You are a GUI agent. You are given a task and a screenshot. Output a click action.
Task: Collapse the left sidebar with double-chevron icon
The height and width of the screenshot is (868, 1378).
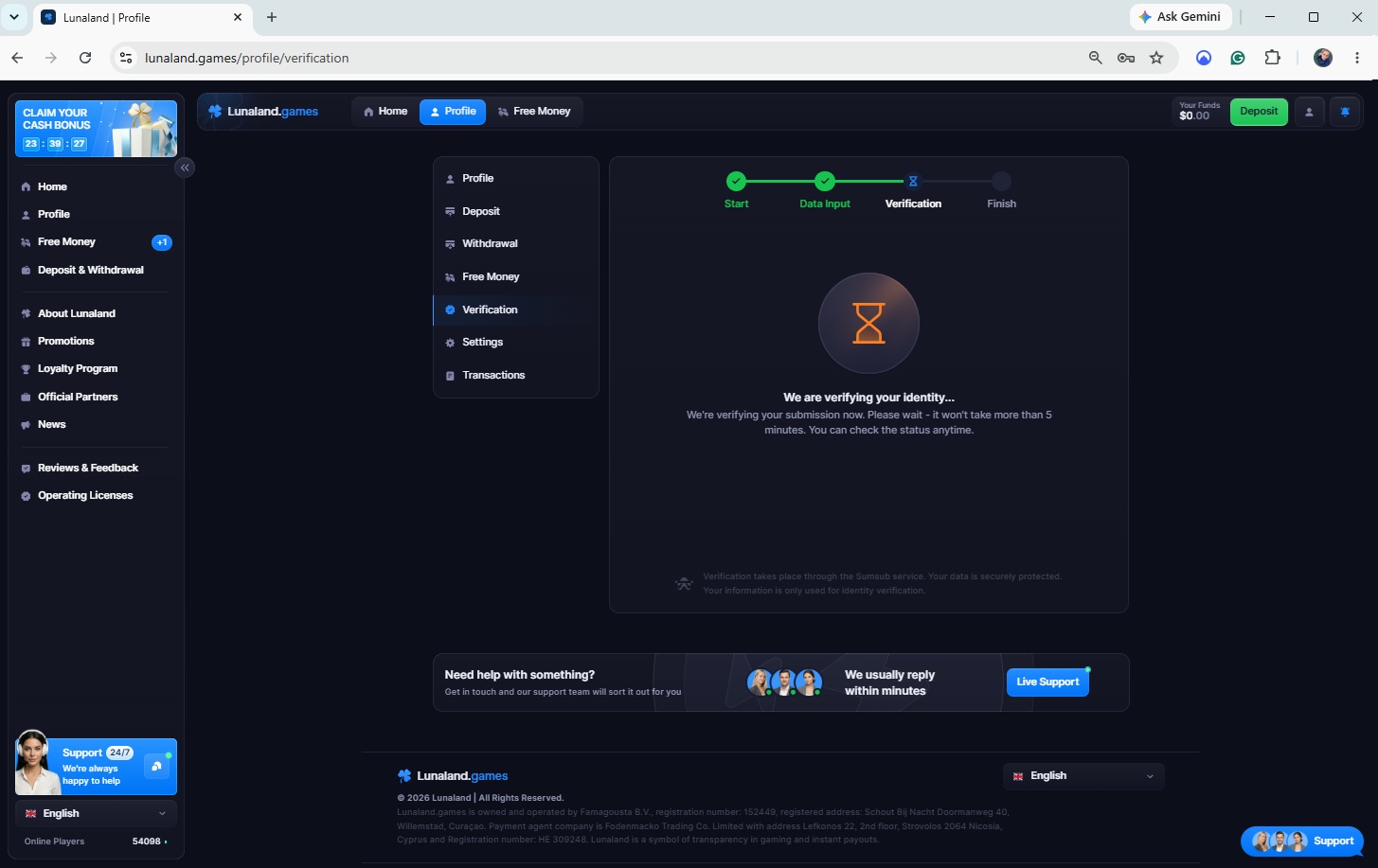pyautogui.click(x=185, y=168)
